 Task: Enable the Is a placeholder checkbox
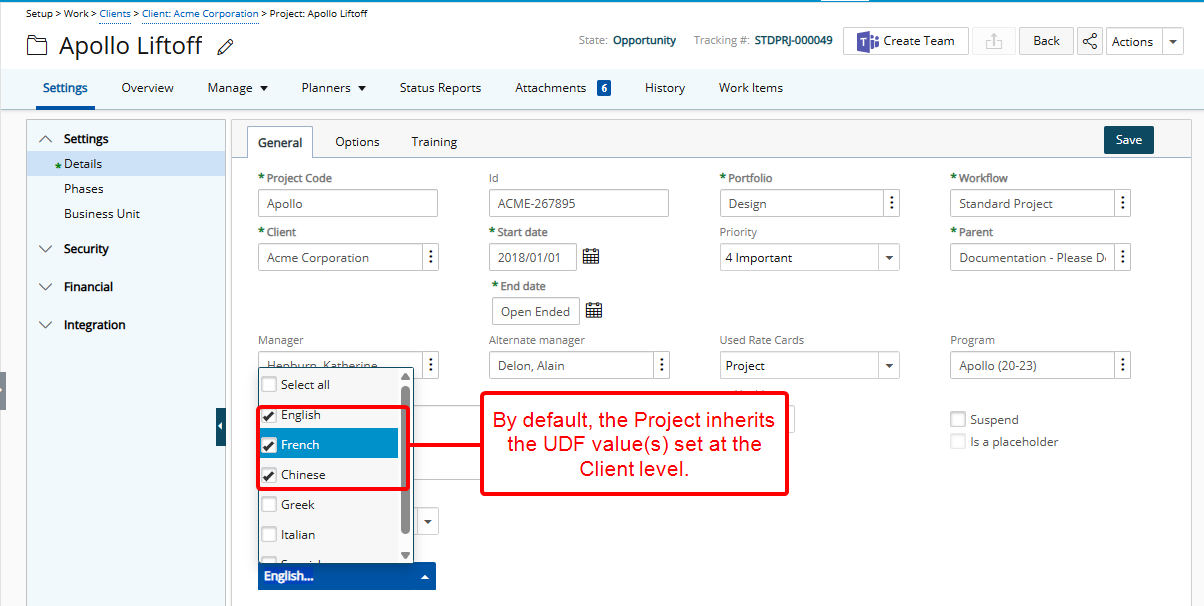[958, 441]
